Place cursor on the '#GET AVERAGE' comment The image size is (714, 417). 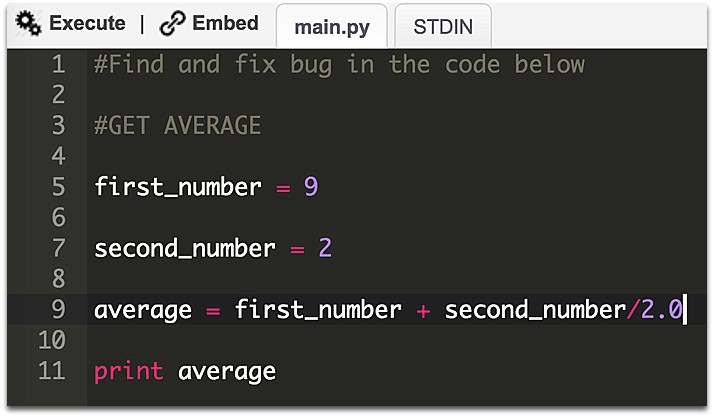(178, 126)
